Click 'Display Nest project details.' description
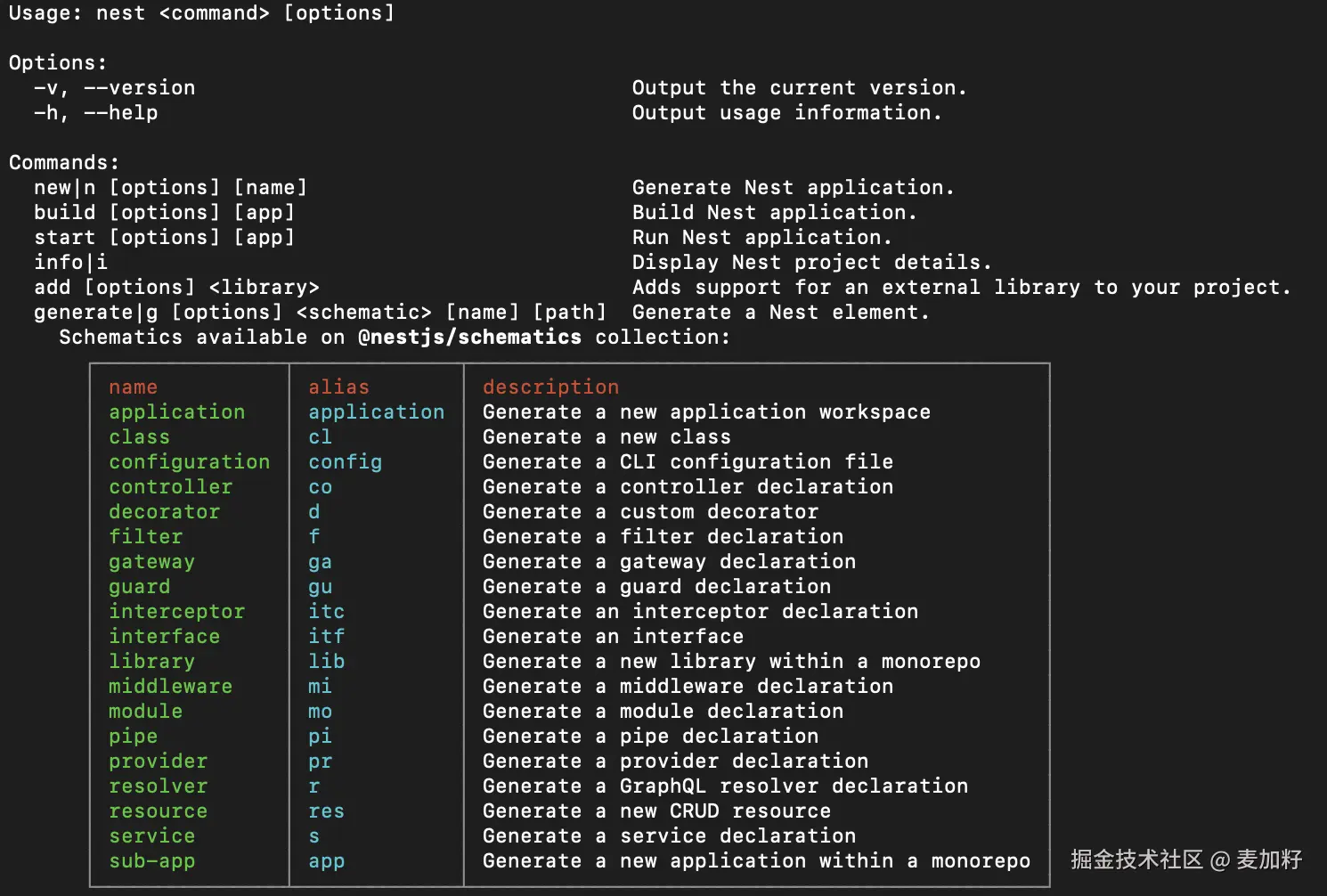Viewport: 1327px width, 896px height. point(811,263)
